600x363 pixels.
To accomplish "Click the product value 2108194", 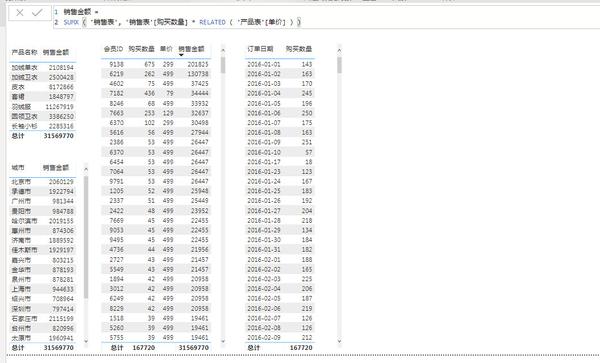I will 61,68.
